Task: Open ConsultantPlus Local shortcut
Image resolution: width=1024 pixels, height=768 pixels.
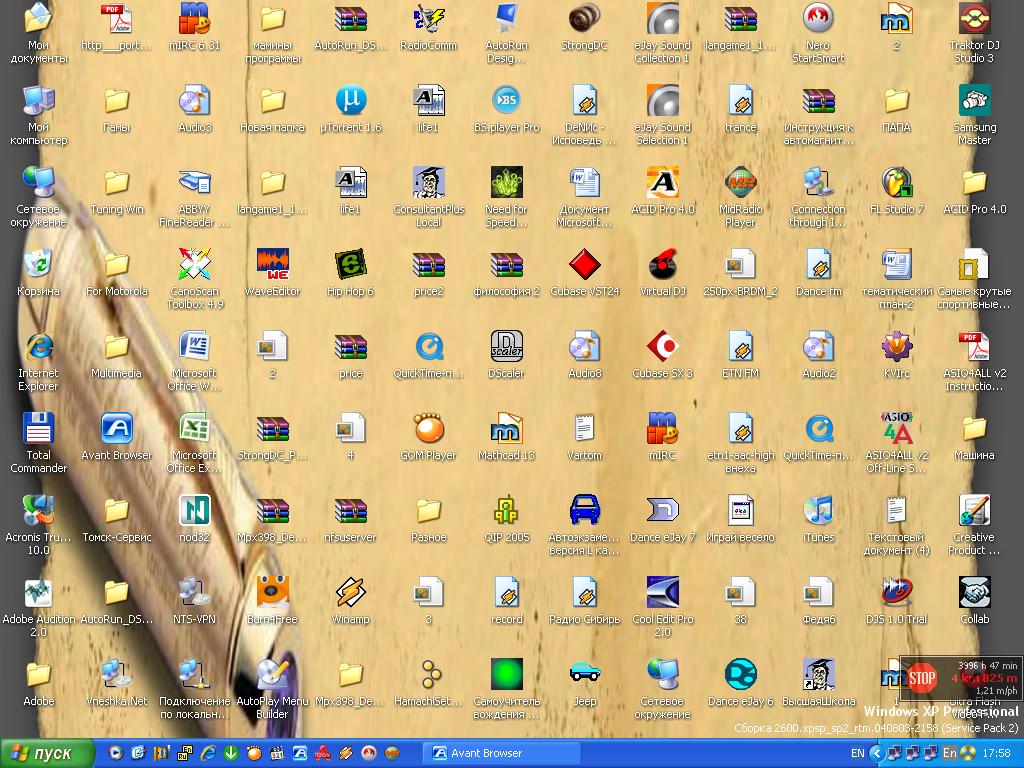Action: (428, 183)
